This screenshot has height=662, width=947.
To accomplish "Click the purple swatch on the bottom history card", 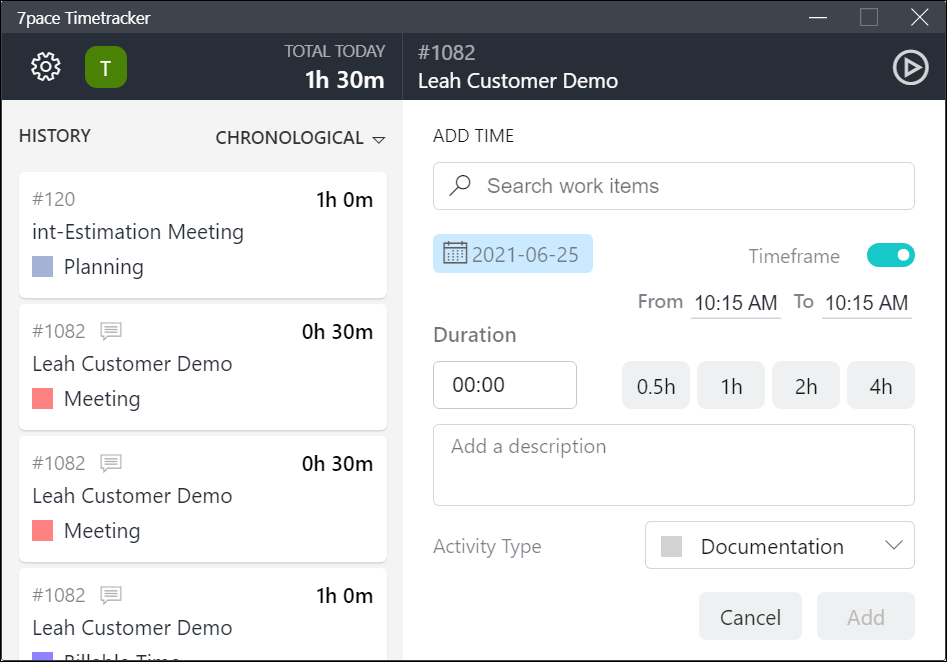I will tap(42, 656).
